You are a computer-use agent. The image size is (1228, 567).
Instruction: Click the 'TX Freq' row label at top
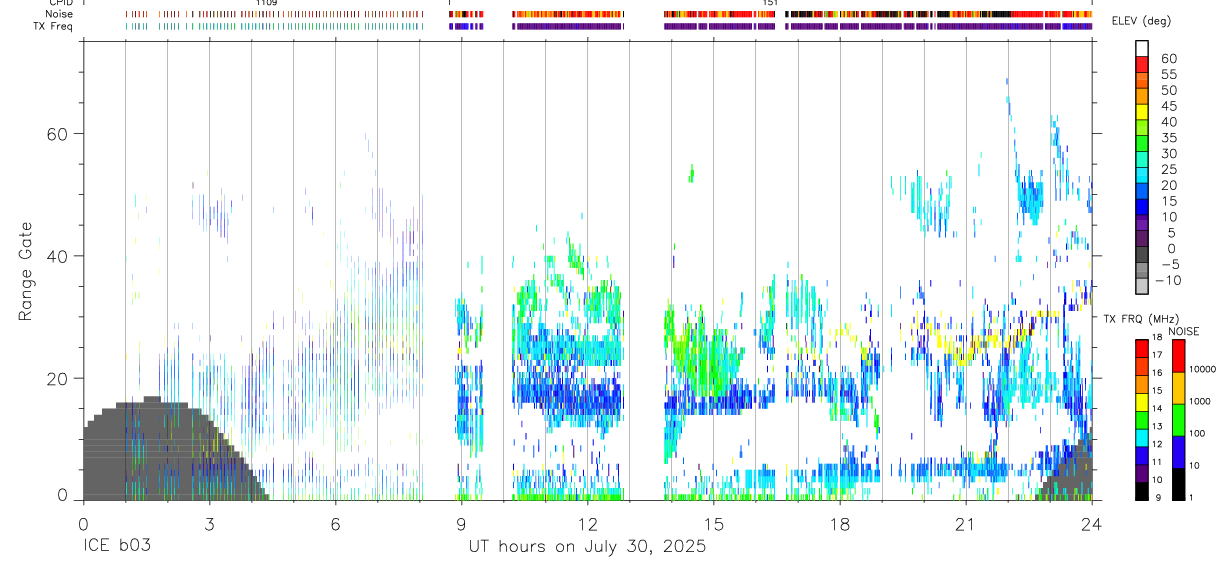pos(51,26)
